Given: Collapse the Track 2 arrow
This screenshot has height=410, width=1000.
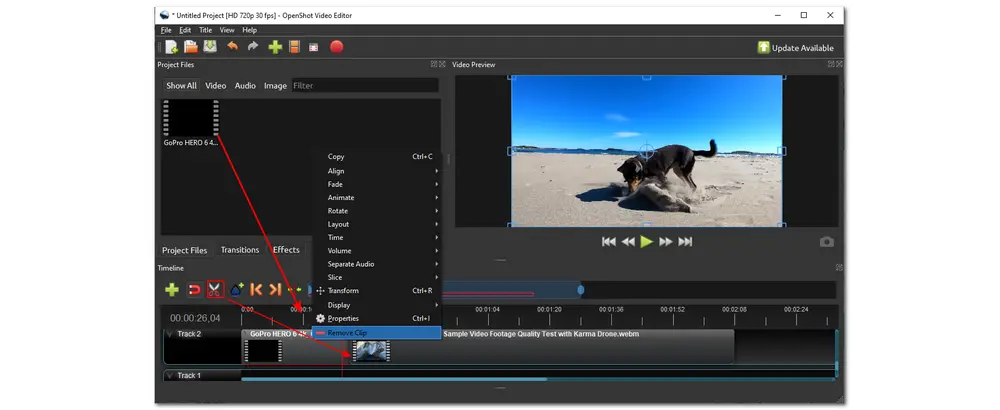Looking at the screenshot, I should [x=170, y=334].
